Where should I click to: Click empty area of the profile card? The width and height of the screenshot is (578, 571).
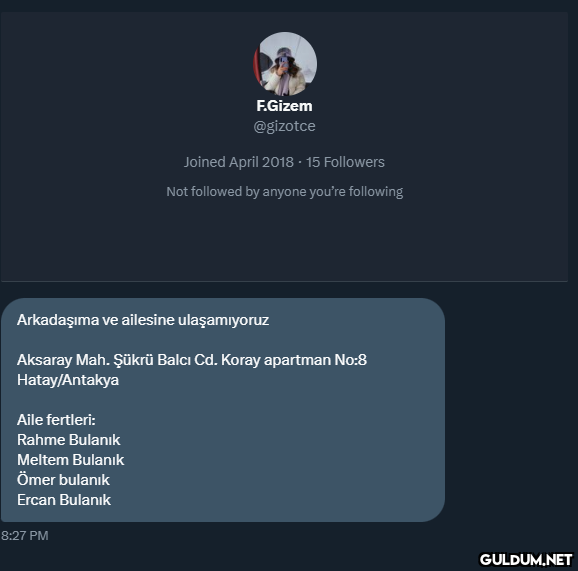284,240
